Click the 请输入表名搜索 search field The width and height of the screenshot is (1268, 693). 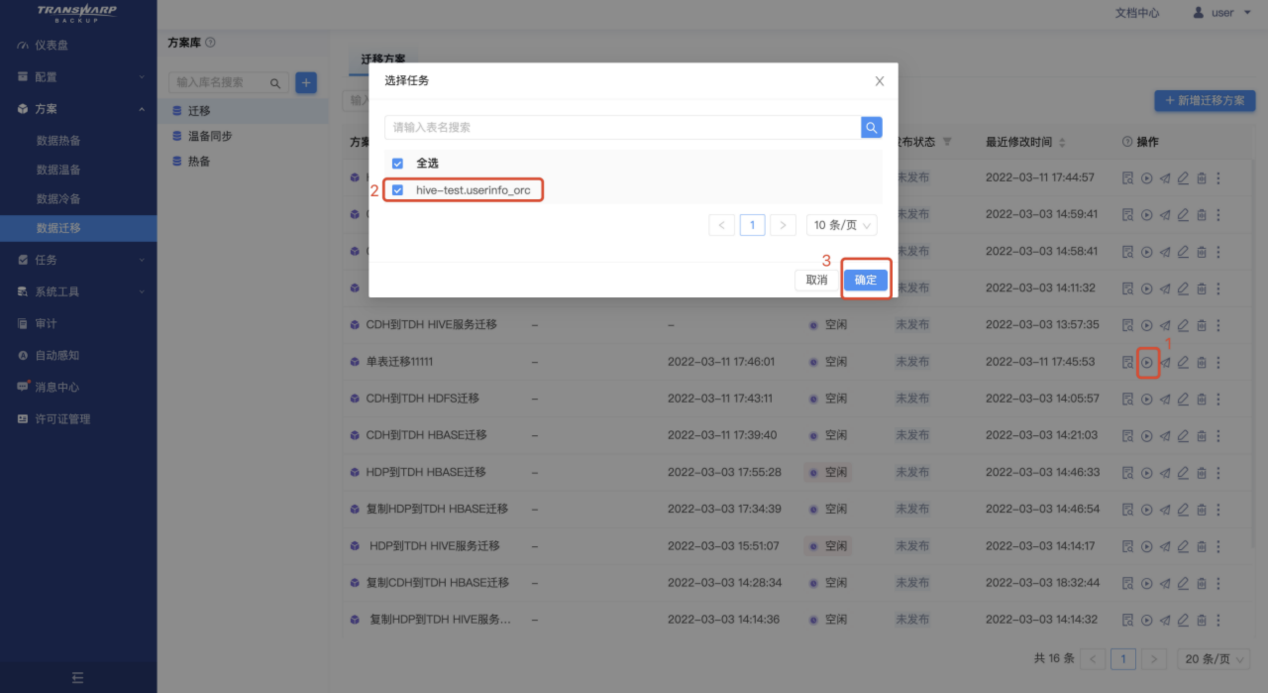622,127
